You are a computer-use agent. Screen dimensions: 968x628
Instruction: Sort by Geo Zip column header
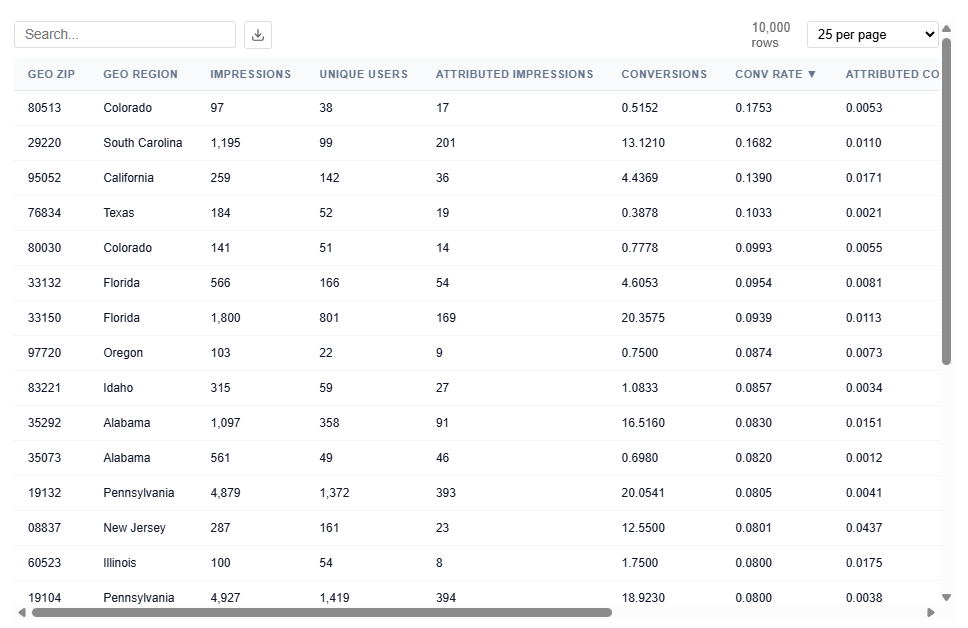[x=51, y=74]
